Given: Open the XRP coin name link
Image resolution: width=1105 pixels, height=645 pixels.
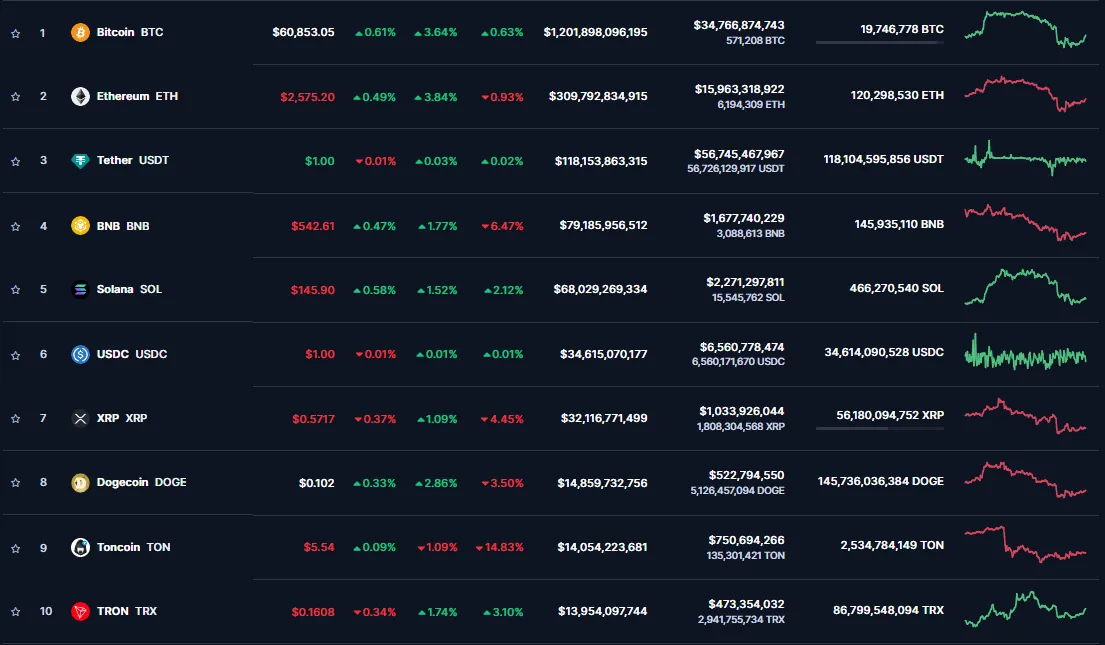Looking at the screenshot, I should click(x=122, y=418).
